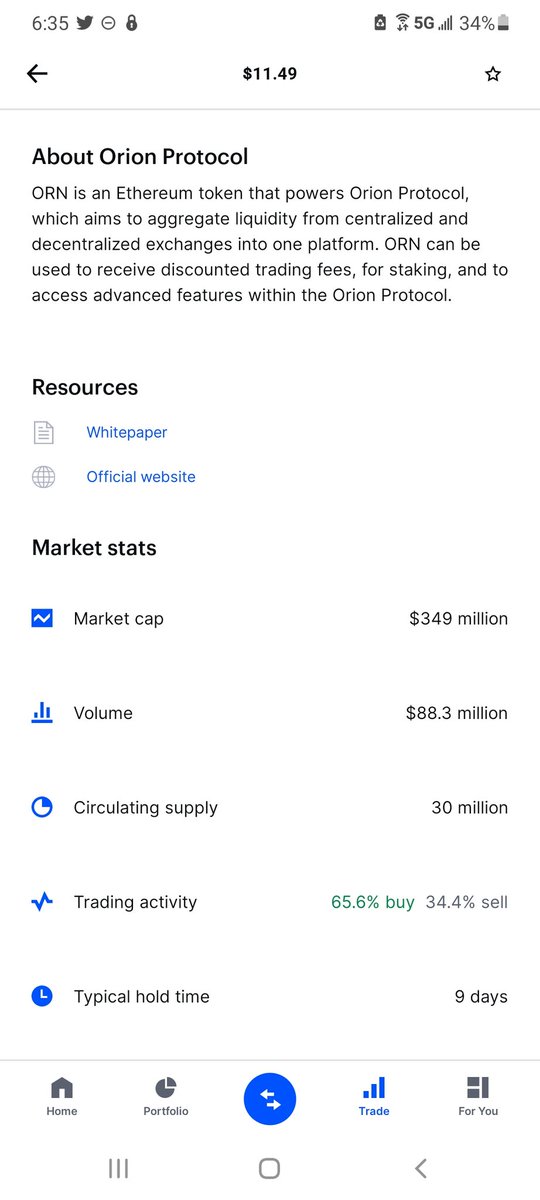Screen dimensions: 540x1200
Task: Tap the About Orion Protocol heading
Action: point(140,157)
